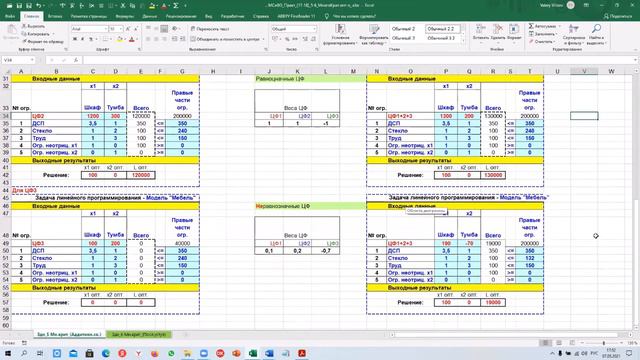
Task: Switch to the Formulas (Формулы) tab
Action: pyautogui.click(x=124, y=16)
